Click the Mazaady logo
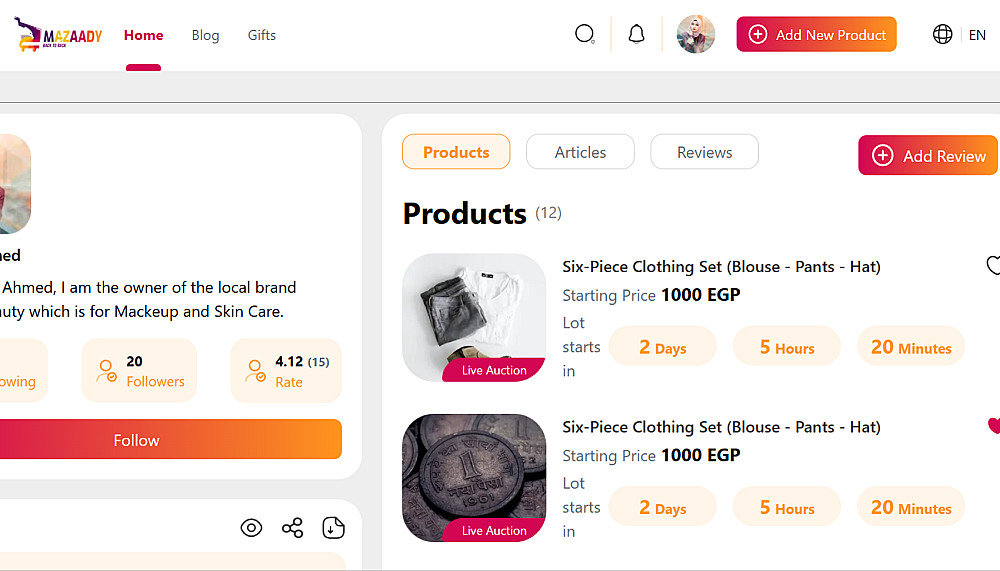1000x571 pixels. pyautogui.click(x=58, y=36)
